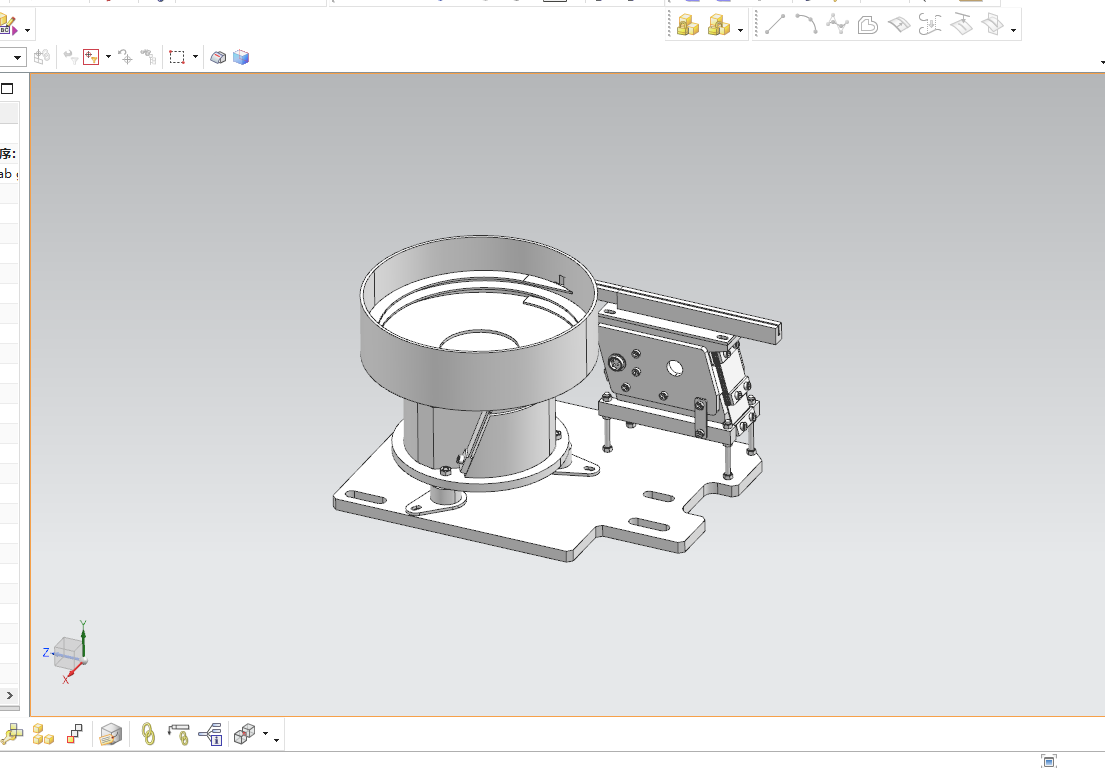Viewport: 1105px width, 768px height.
Task: Click the undo crosshair reset icon
Action: click(125, 57)
